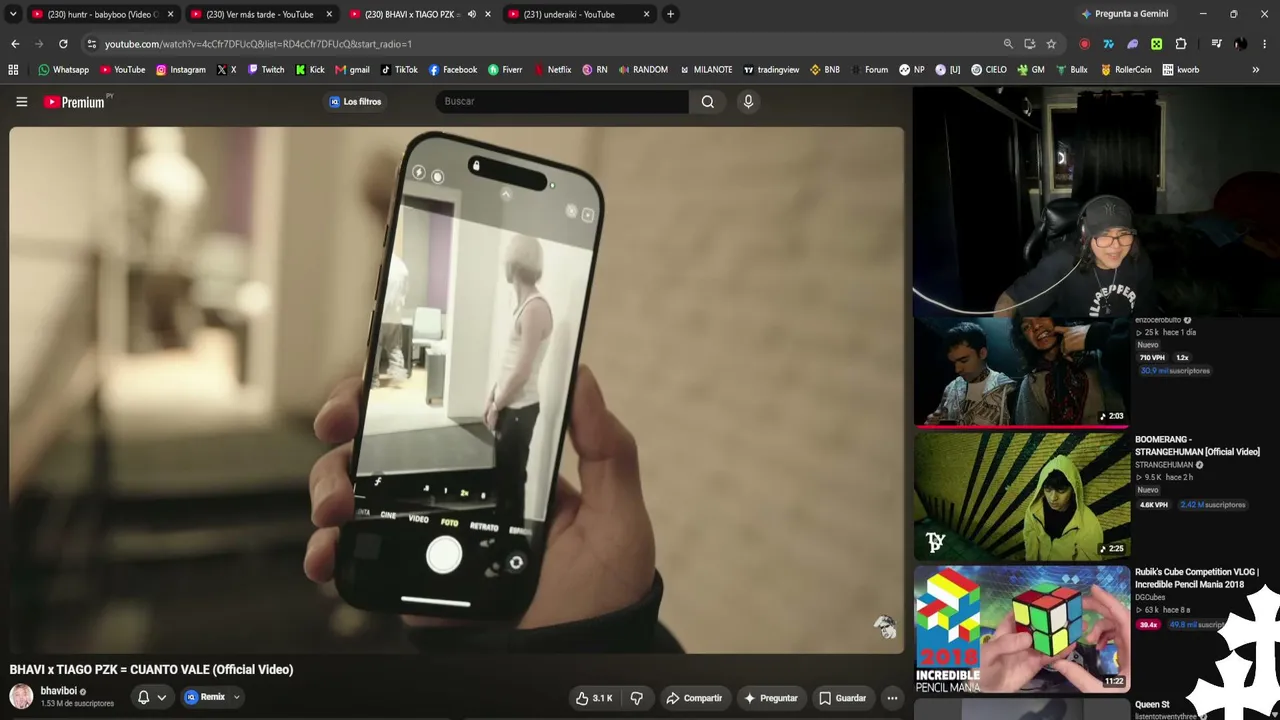Expand the notification options chevron
This screenshot has width=1280, height=720.
point(161,697)
